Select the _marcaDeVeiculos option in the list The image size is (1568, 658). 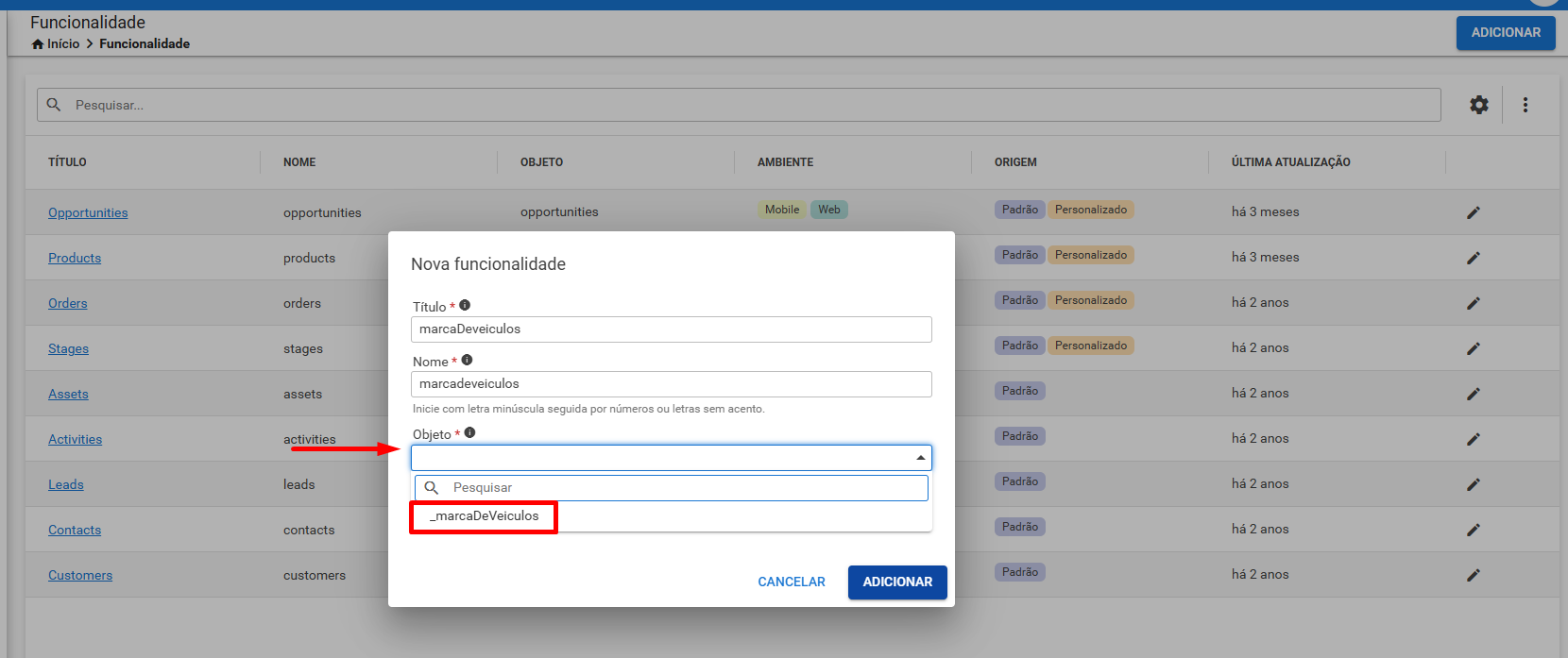pyautogui.click(x=484, y=516)
